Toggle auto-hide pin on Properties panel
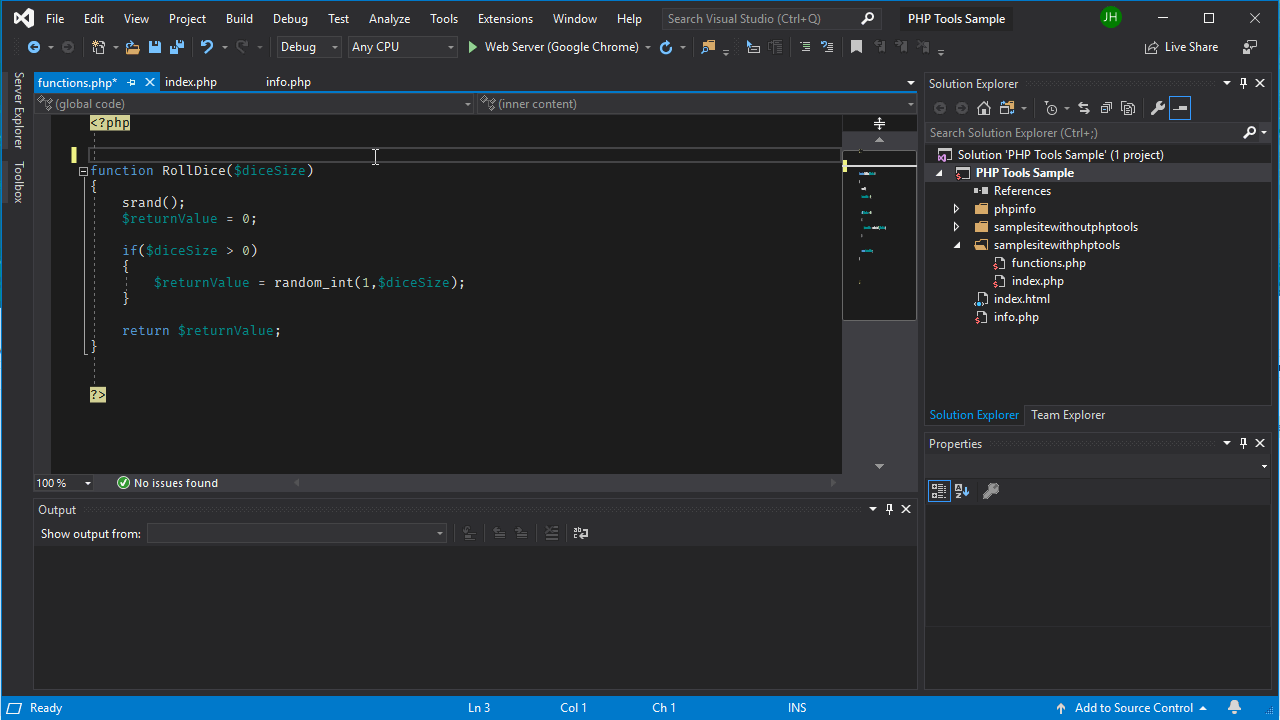 click(1243, 443)
